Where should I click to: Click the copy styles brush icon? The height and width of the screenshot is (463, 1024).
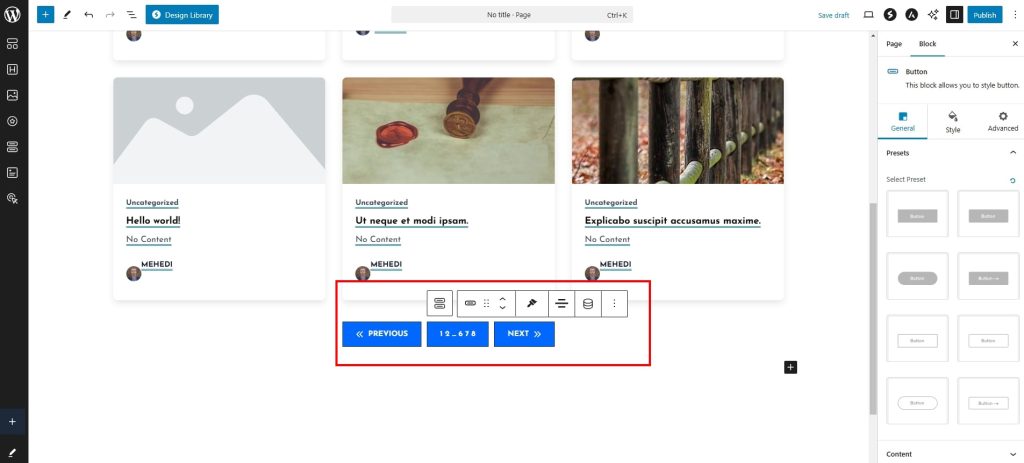point(531,303)
